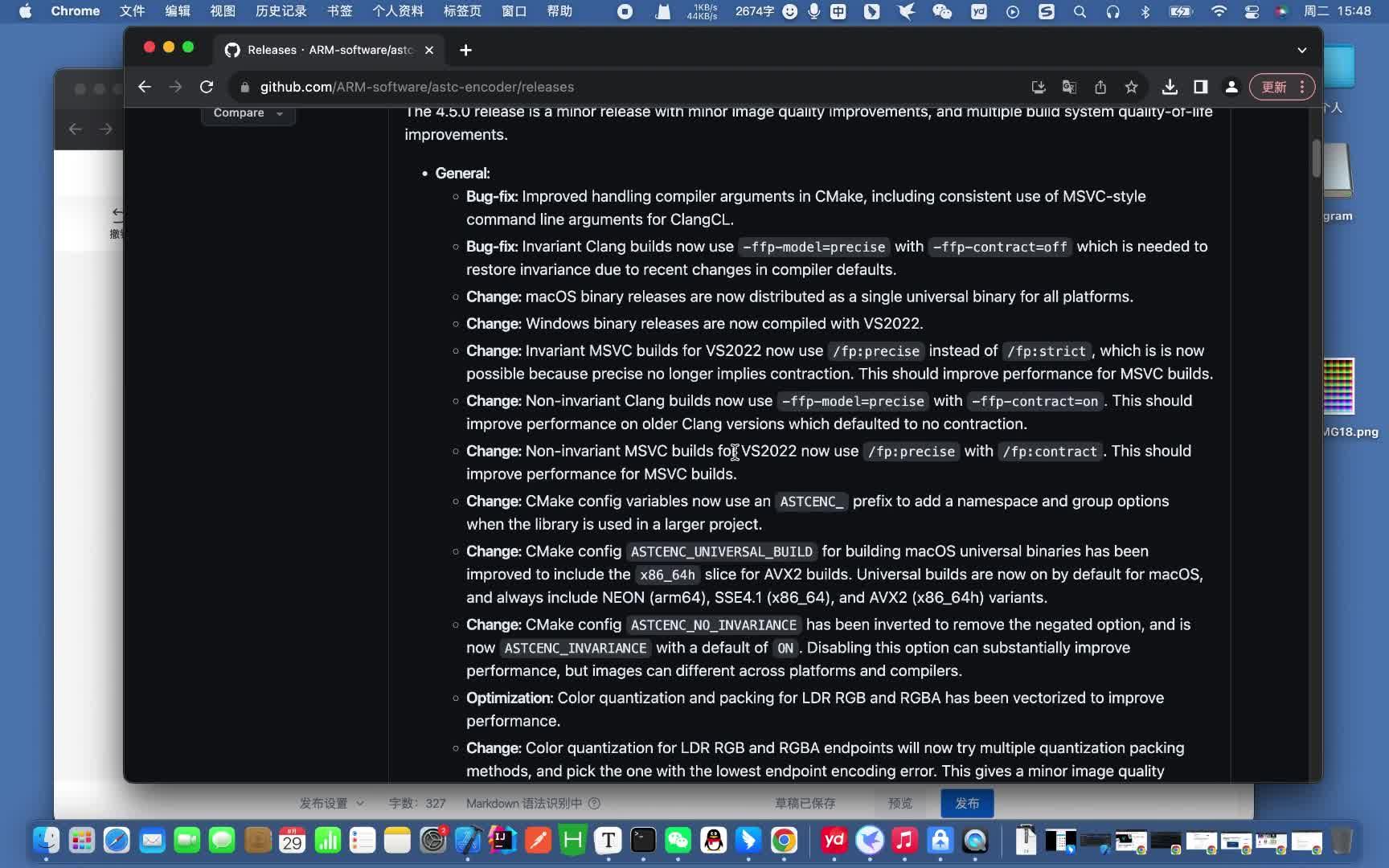Open a new Chrome tab
Screen dimensions: 1389x868
(465, 50)
